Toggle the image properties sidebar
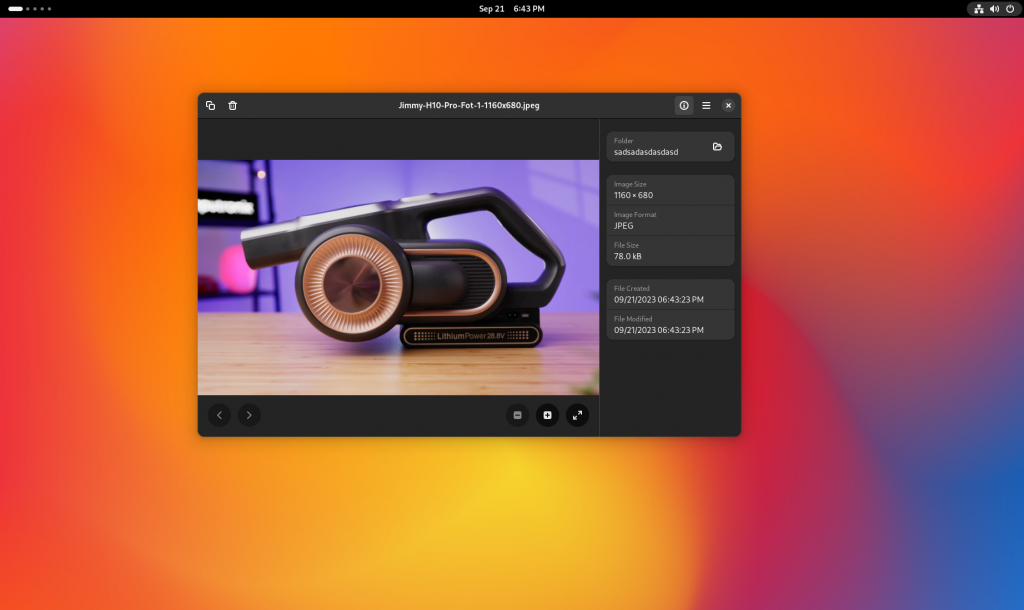The height and width of the screenshot is (610, 1024). (684, 105)
